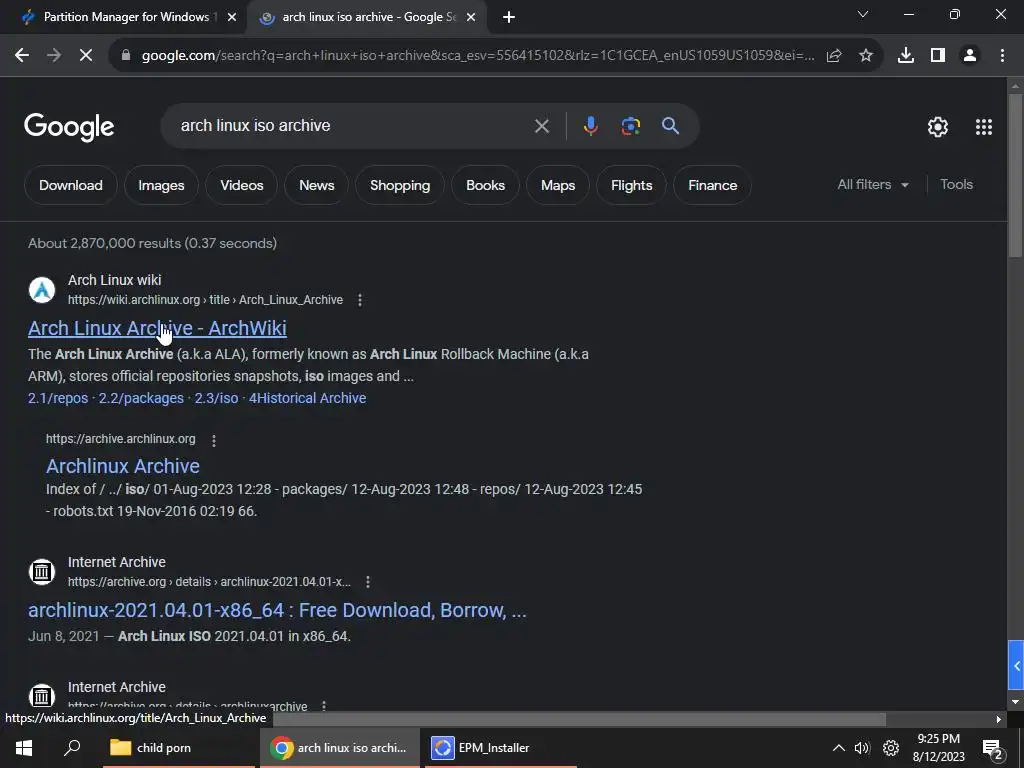The height and width of the screenshot is (768, 1024).
Task: Open the 2.3/iso sub-link
Action: pos(216,398)
